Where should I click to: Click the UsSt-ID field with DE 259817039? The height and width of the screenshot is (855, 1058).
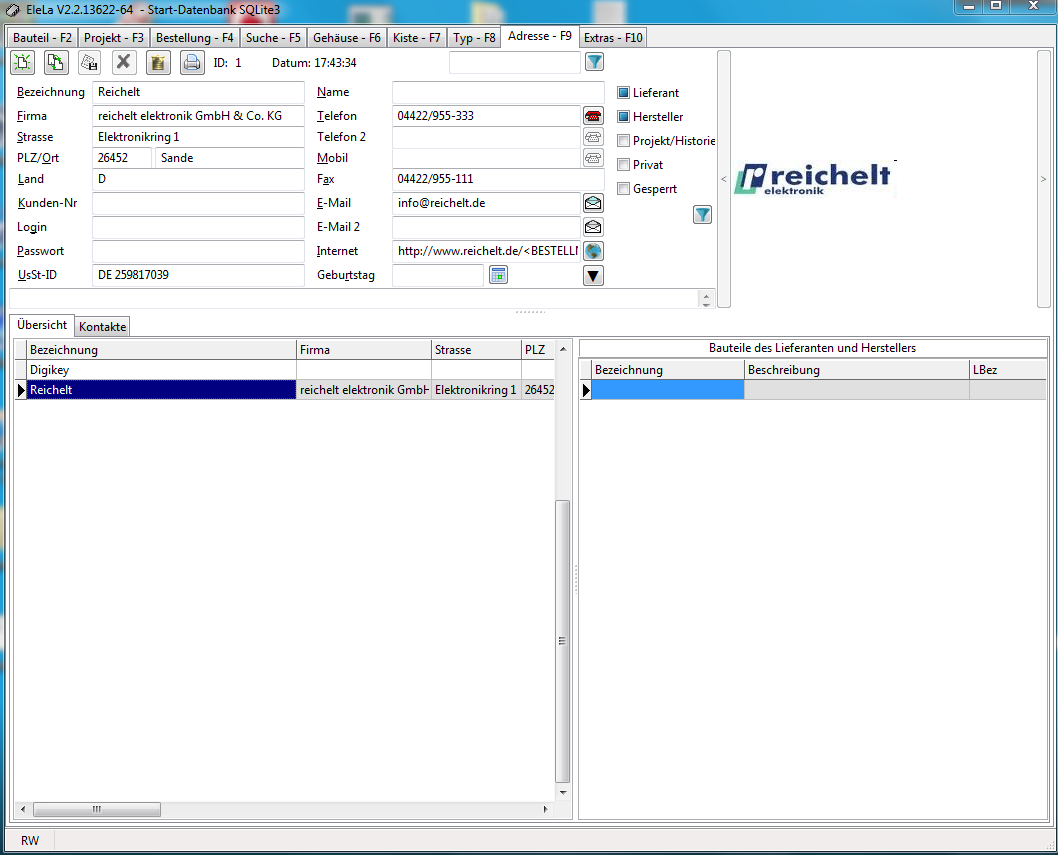coord(198,275)
